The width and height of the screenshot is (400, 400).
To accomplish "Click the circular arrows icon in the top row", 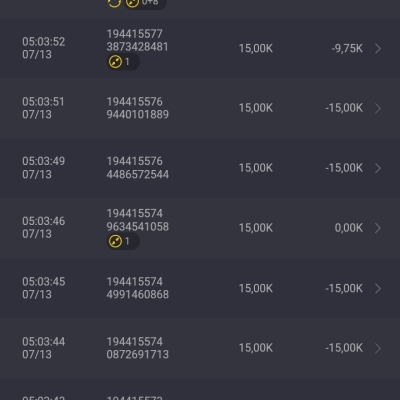I will pyautogui.click(x=114, y=3).
